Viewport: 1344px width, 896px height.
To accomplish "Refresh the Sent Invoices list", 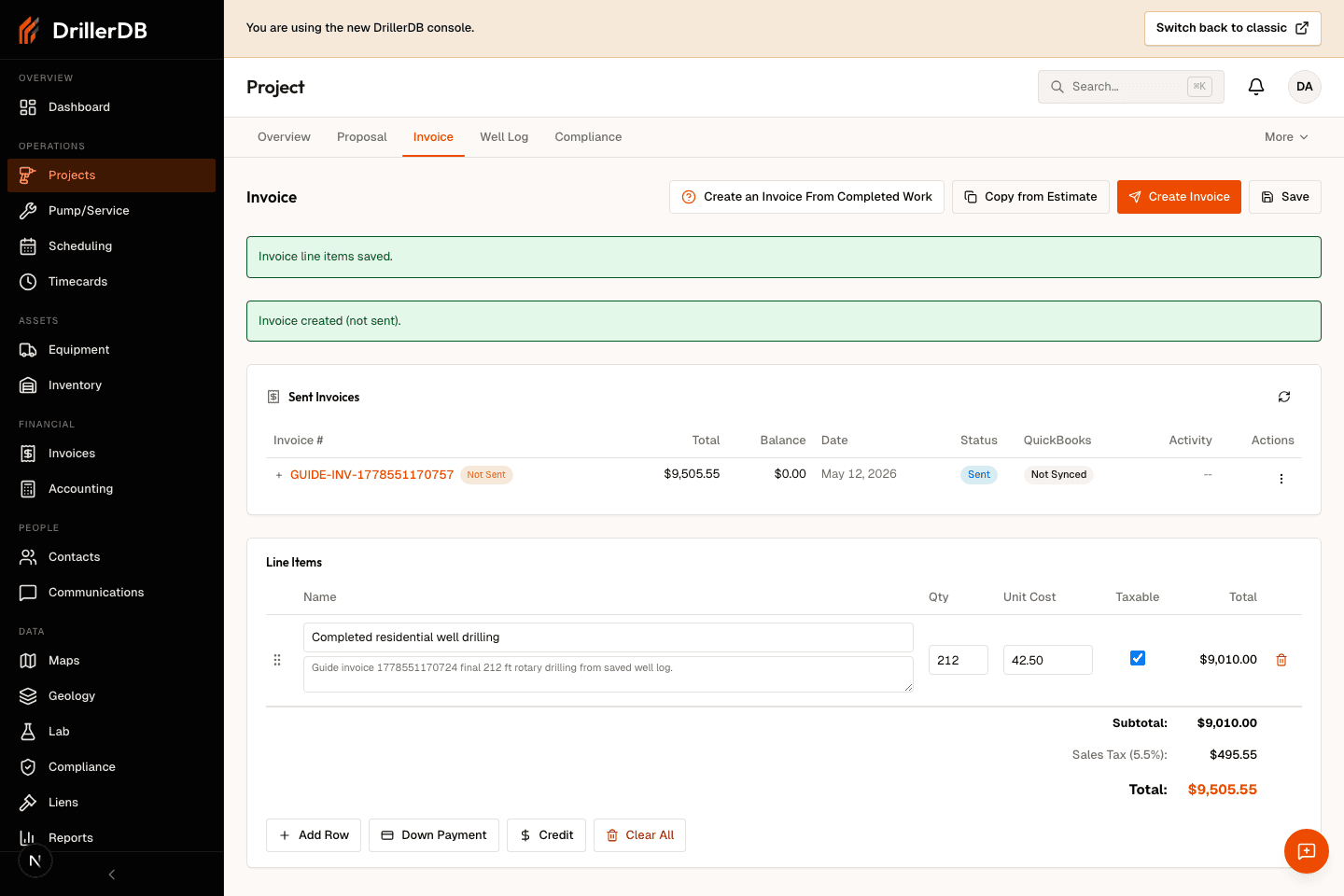I will tap(1284, 397).
